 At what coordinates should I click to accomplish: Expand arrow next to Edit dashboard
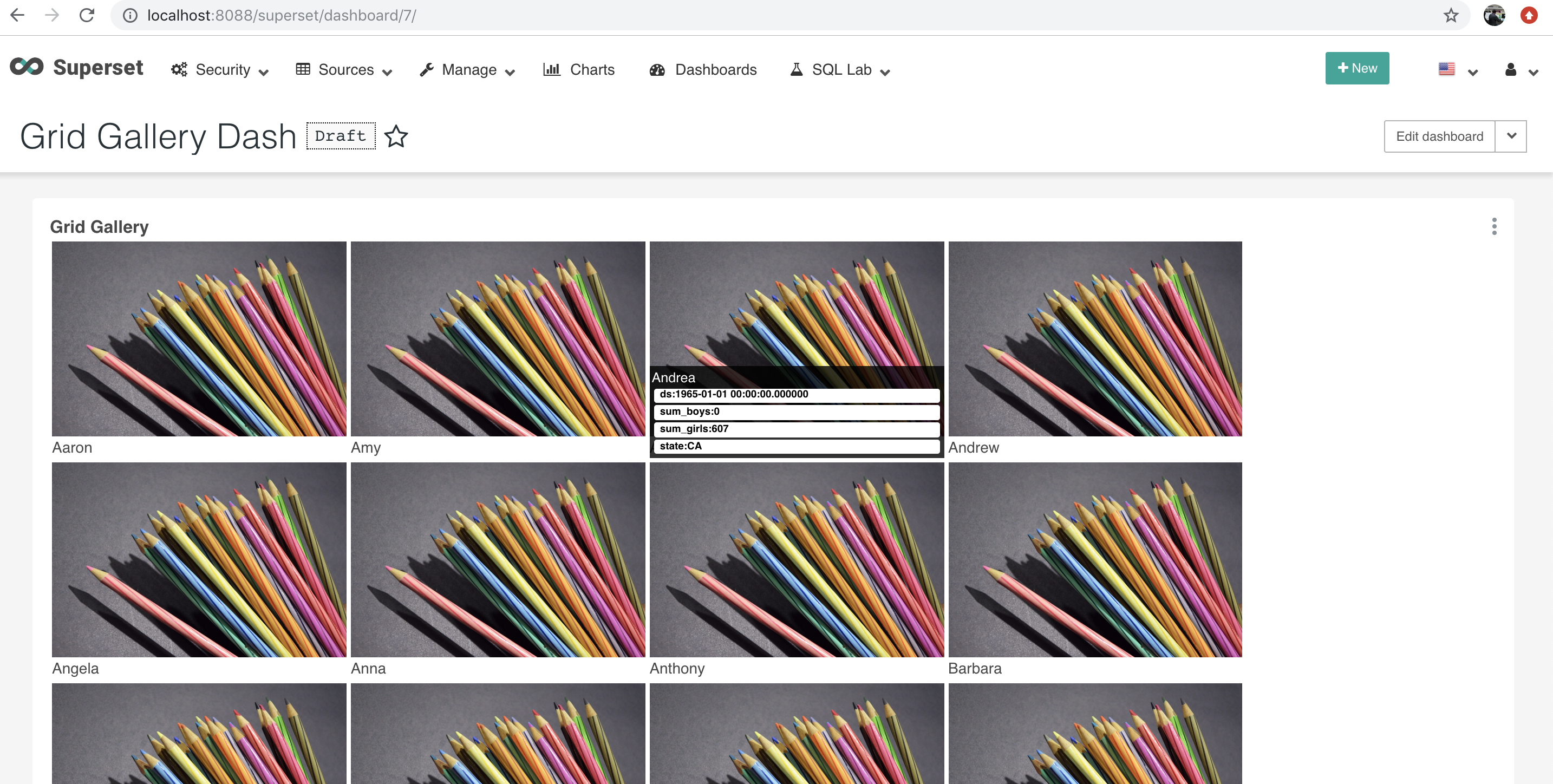click(x=1511, y=136)
